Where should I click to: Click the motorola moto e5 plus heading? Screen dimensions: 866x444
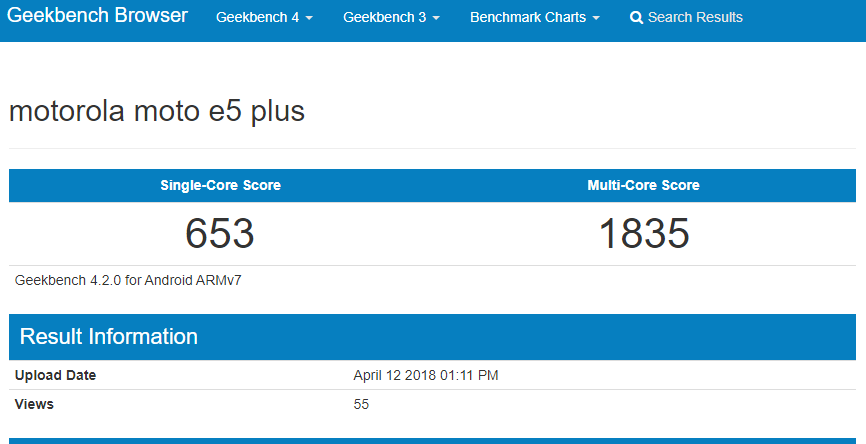[157, 112]
